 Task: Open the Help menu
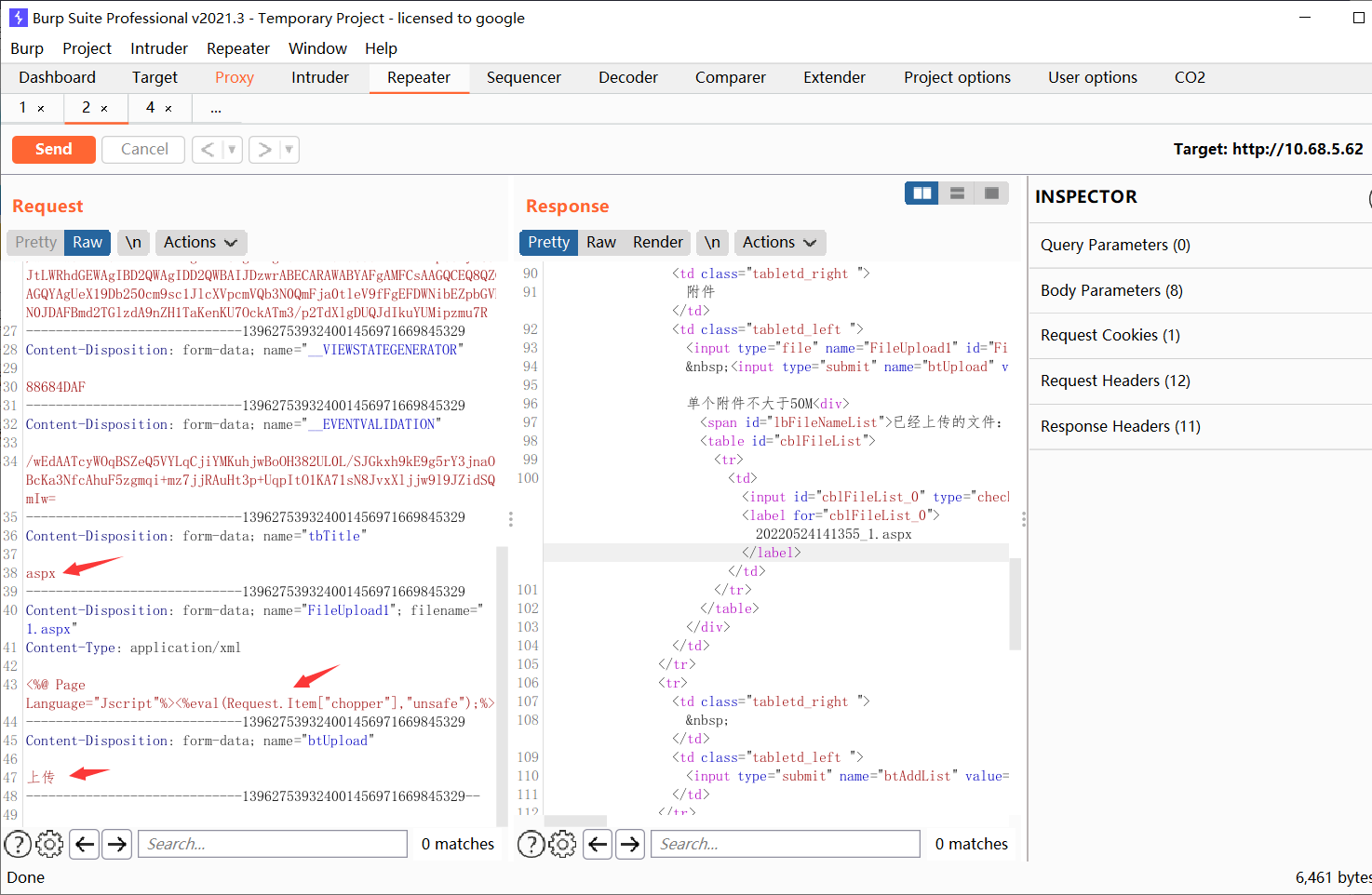(381, 48)
